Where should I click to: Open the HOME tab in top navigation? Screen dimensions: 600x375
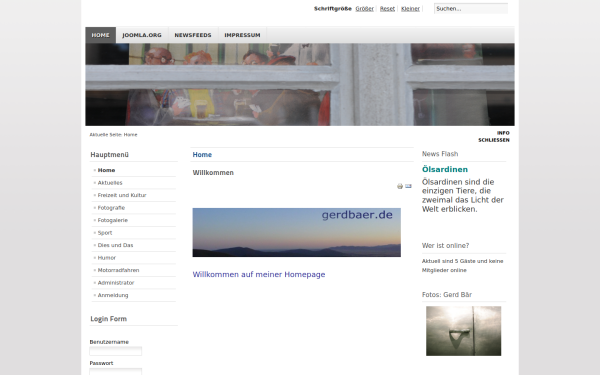point(101,35)
